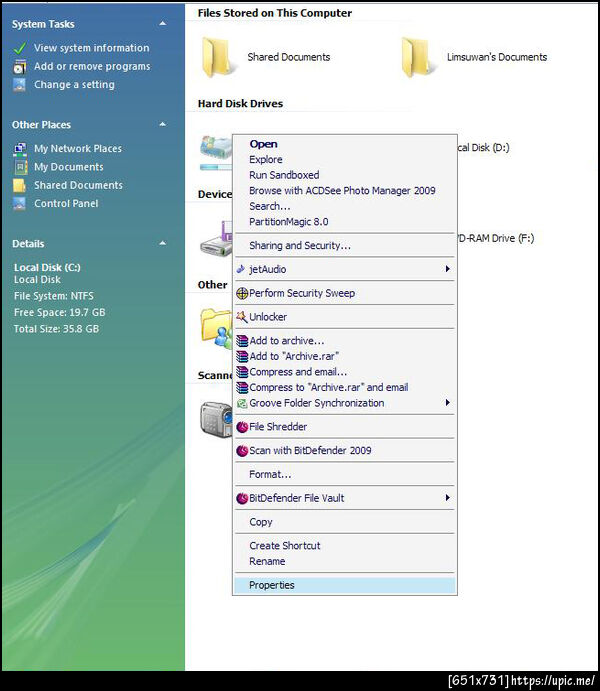
Task: Click the Control Panel sidebar icon
Action: (19, 204)
